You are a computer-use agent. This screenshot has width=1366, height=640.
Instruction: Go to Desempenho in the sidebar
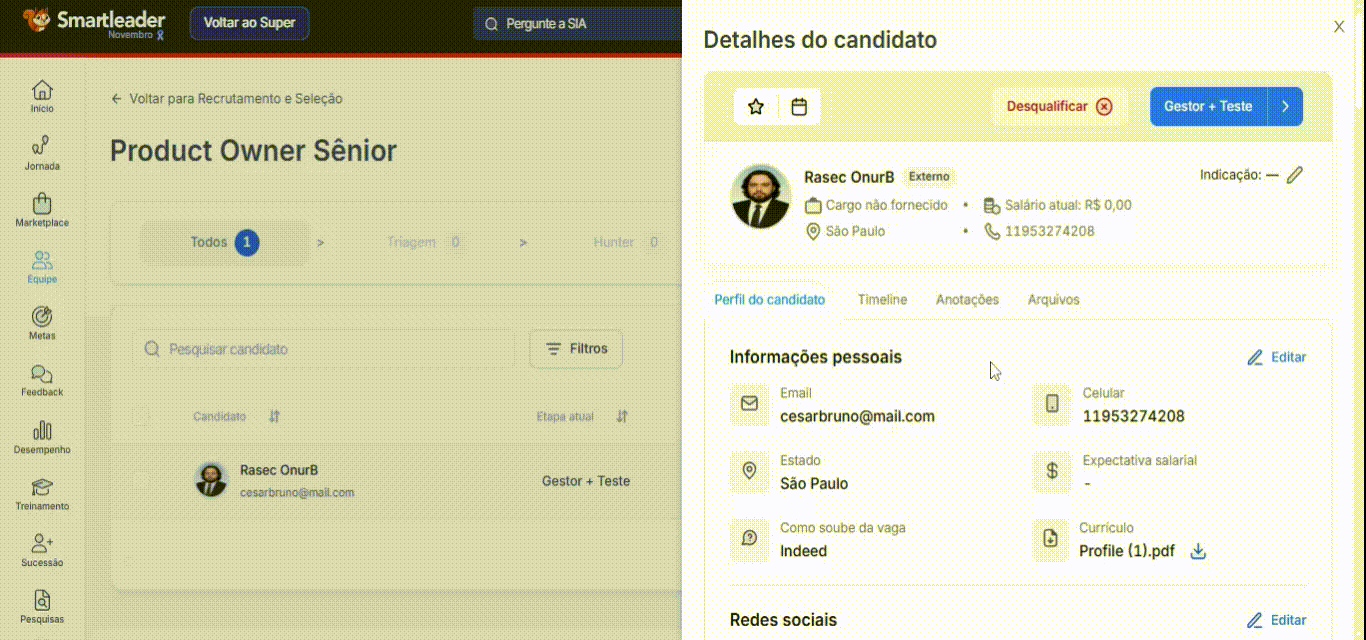(42, 437)
